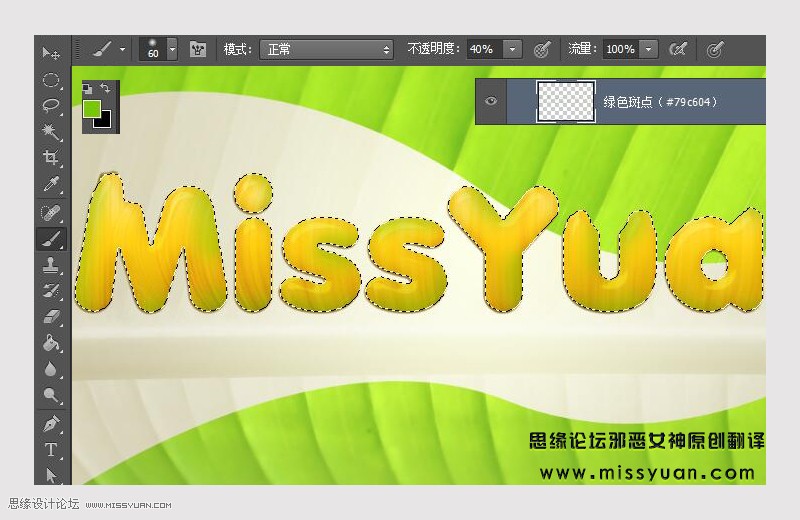Select the Brush tool in toolbox
800x520 pixels.
51,238
